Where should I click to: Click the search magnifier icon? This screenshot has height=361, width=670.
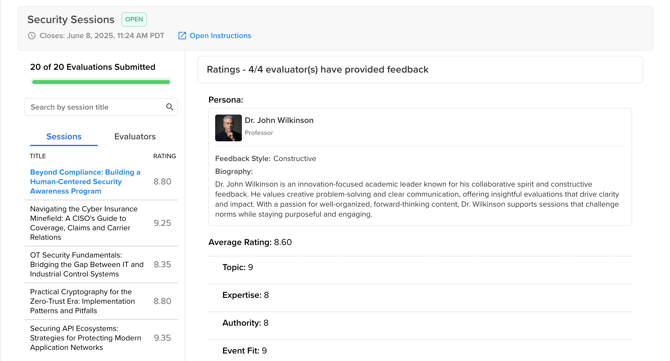(170, 107)
